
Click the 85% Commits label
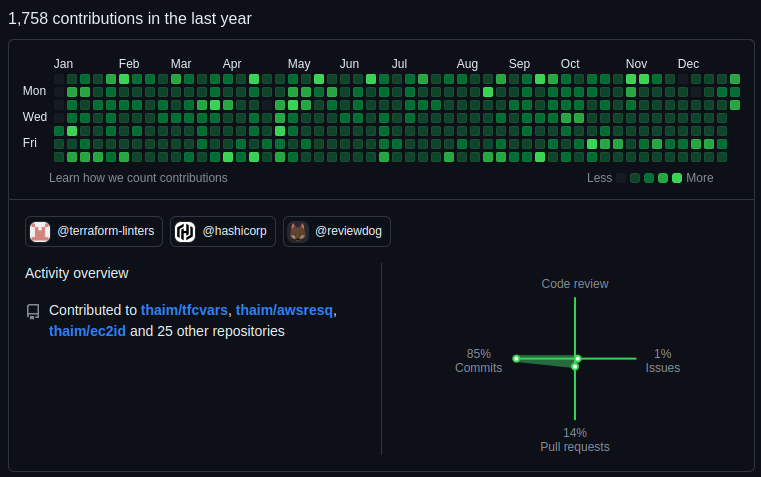(x=479, y=361)
